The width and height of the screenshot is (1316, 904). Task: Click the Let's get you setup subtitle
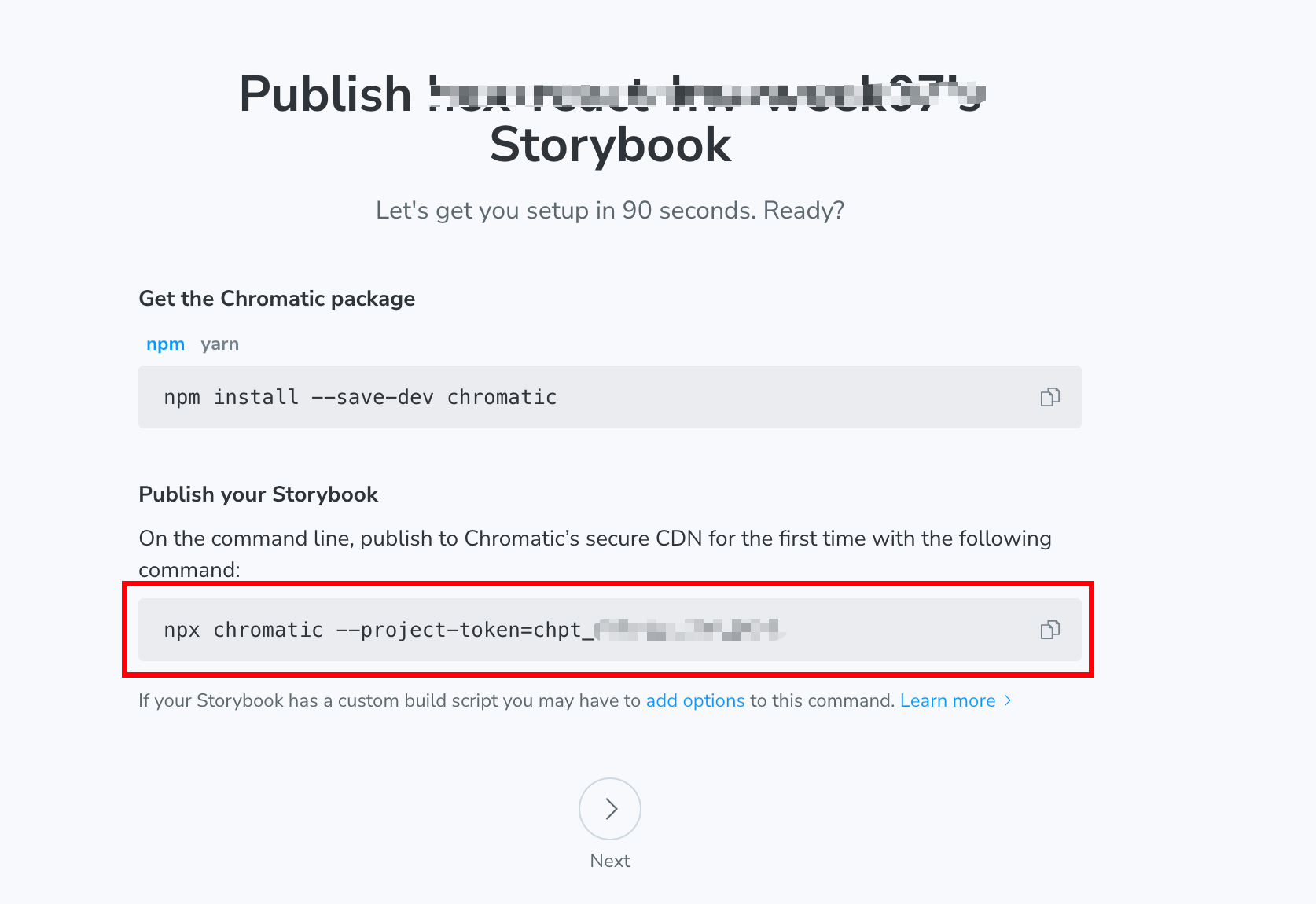[x=610, y=211]
